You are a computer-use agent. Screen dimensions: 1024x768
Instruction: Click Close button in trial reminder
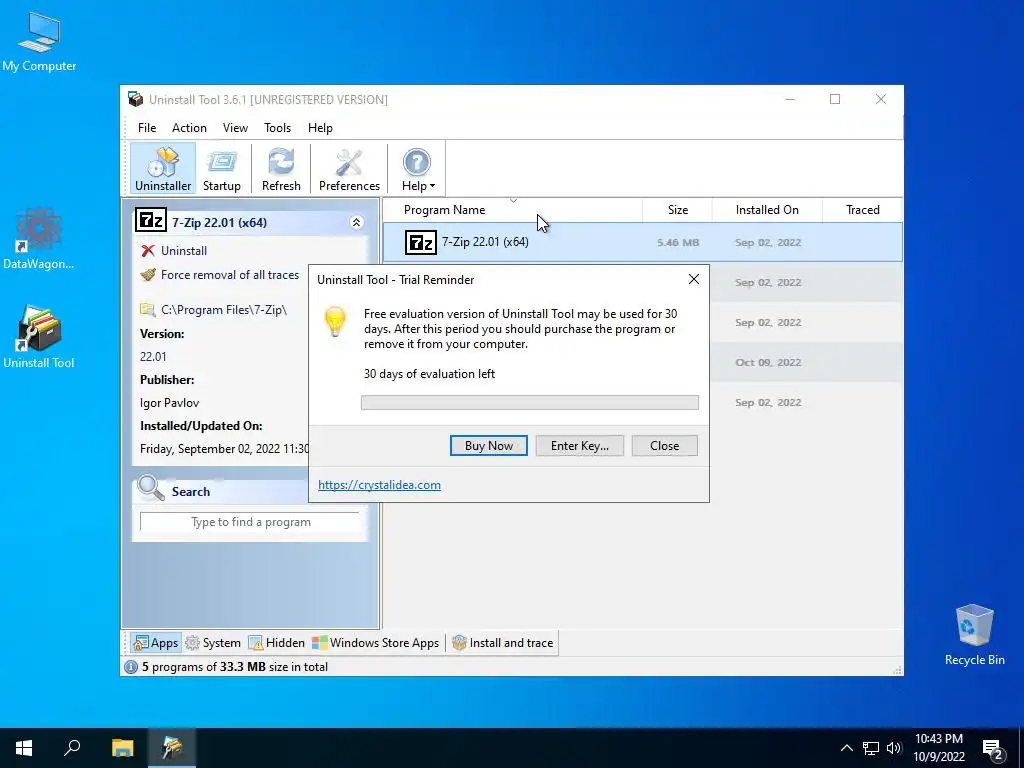coord(664,445)
